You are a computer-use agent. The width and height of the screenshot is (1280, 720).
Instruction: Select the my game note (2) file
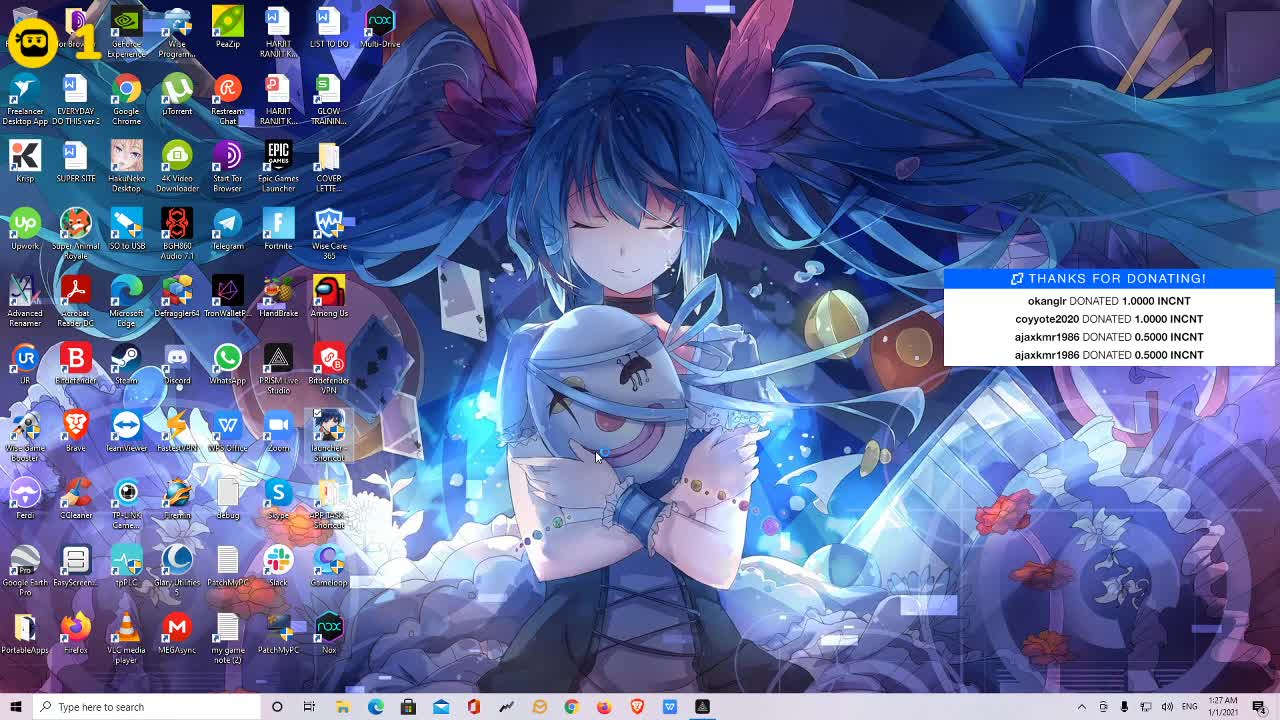pos(227,637)
